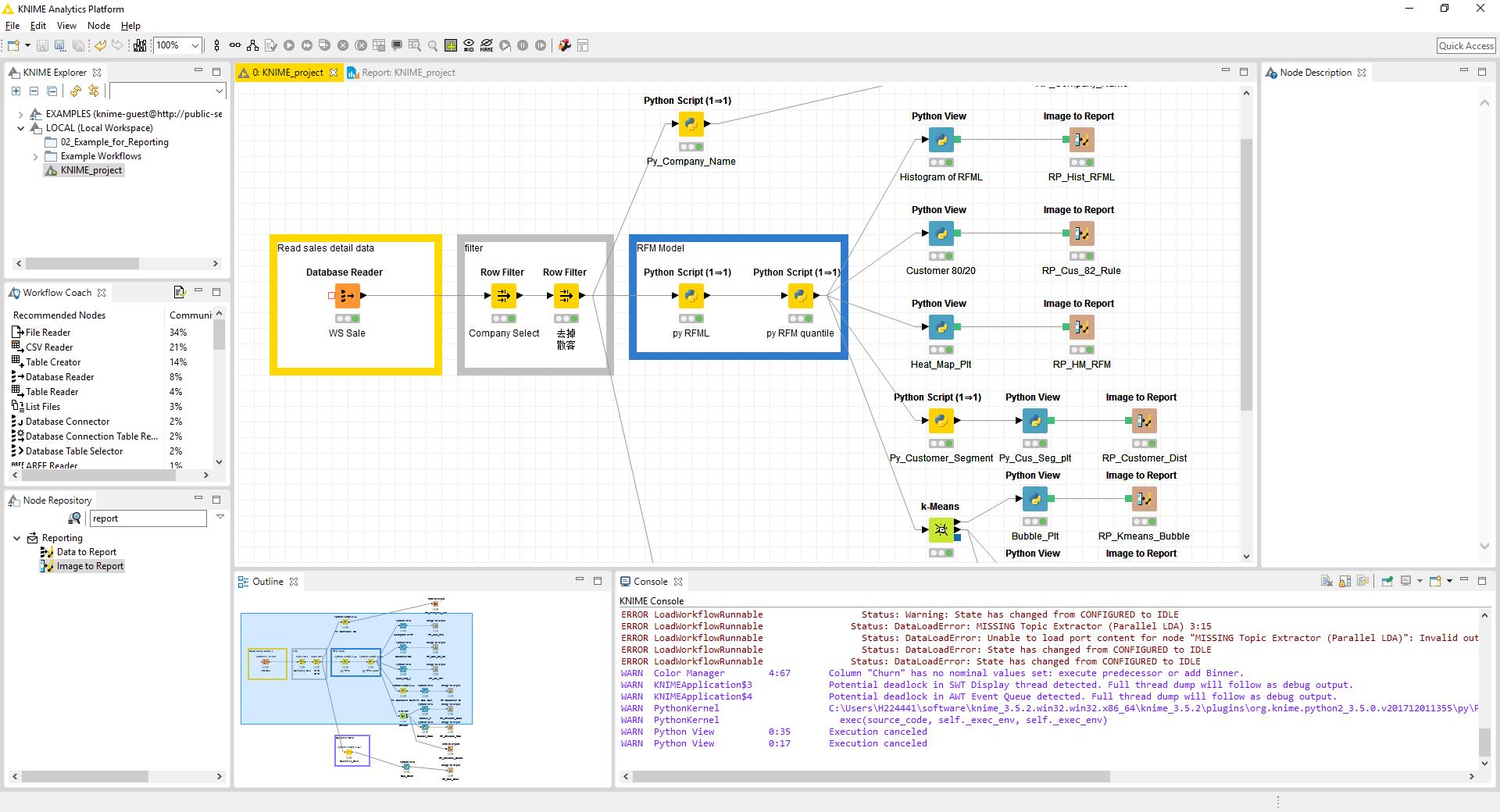Click the Edit custom node description icon
Image resolution: width=1500 pixels, height=812 pixels.
397,45
